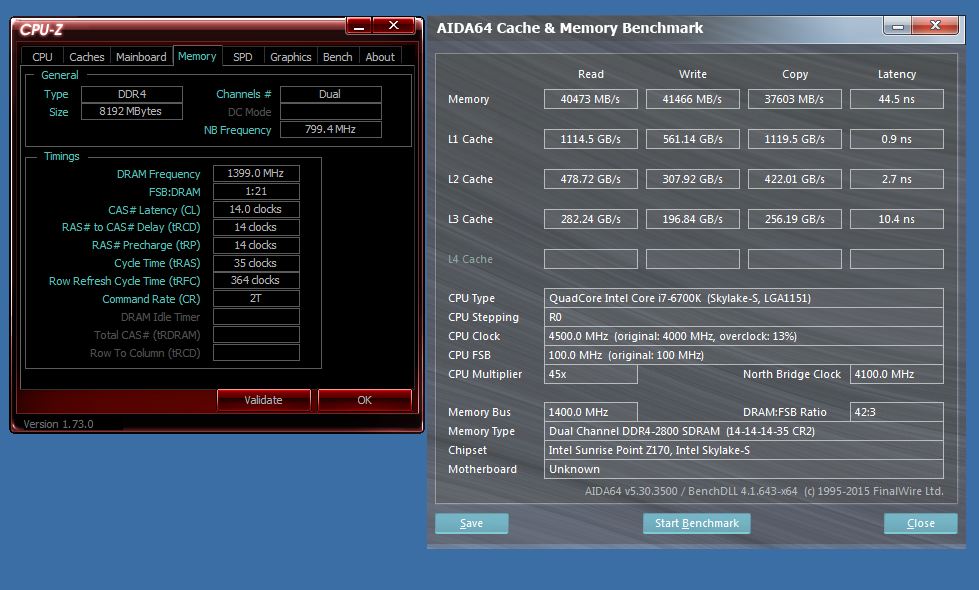This screenshot has height=590, width=979.
Task: Click the memory Type value DDR4 in CPU-Z
Action: tap(132, 94)
